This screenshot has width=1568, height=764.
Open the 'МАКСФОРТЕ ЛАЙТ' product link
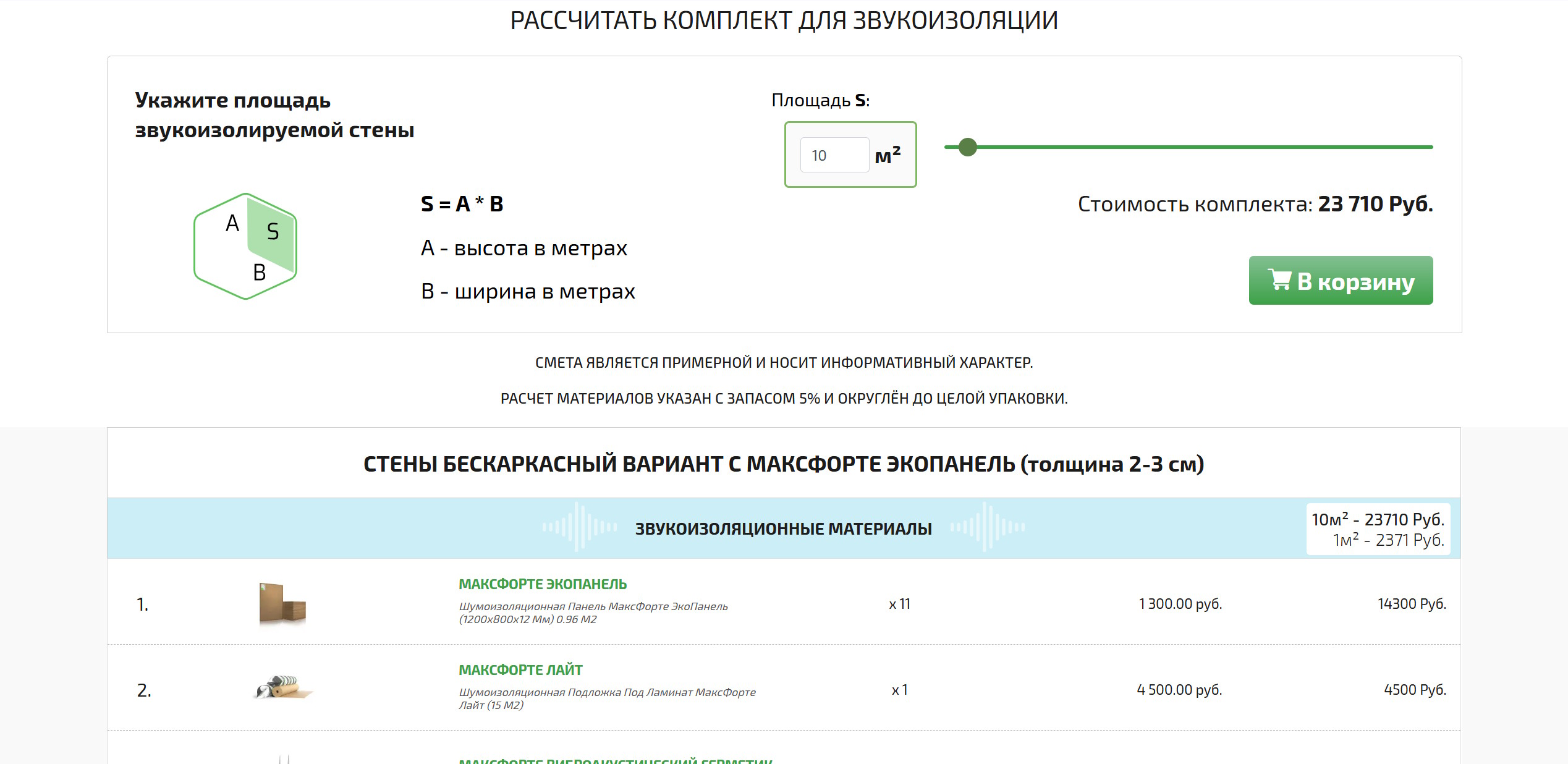[x=520, y=670]
